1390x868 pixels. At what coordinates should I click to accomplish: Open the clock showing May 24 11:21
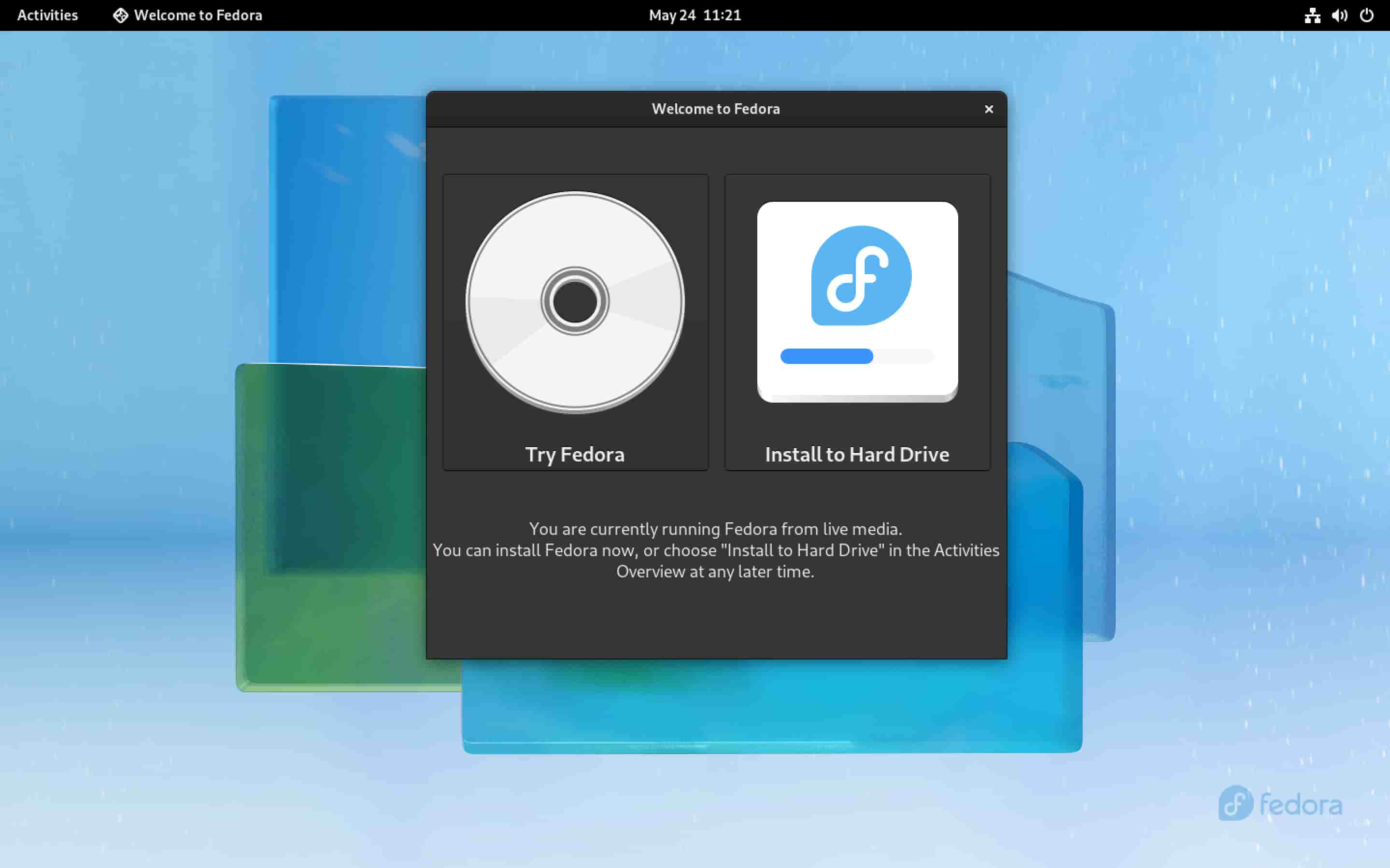coord(695,15)
